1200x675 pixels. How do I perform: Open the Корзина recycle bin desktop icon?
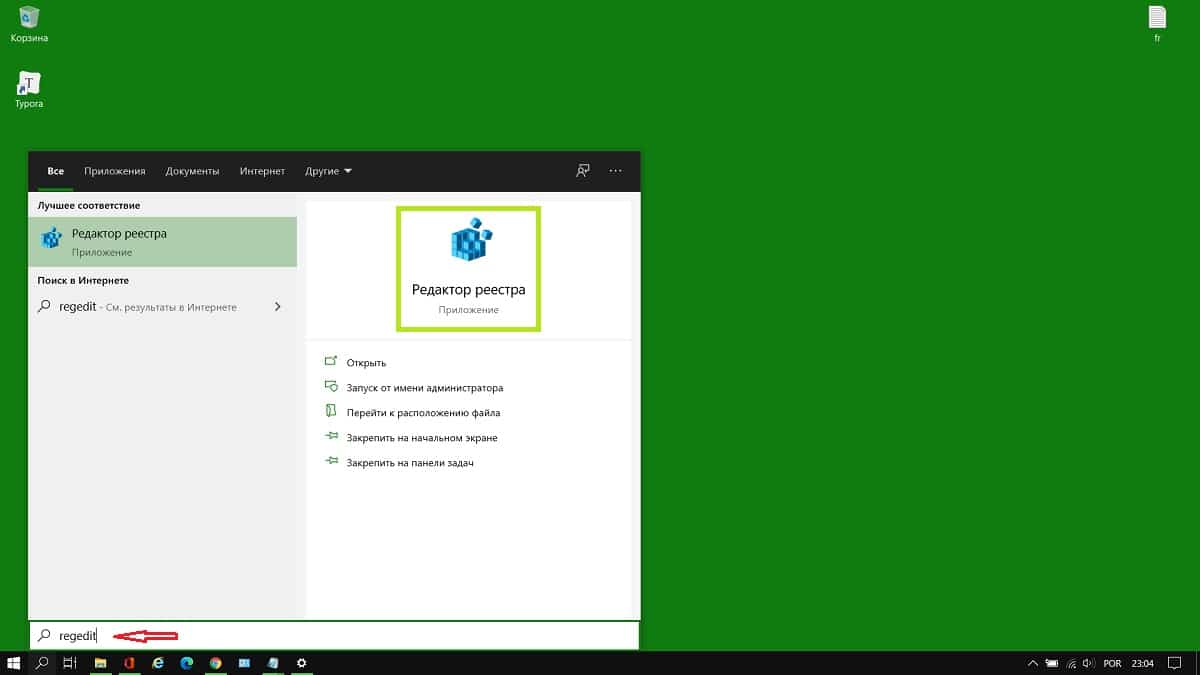(29, 23)
